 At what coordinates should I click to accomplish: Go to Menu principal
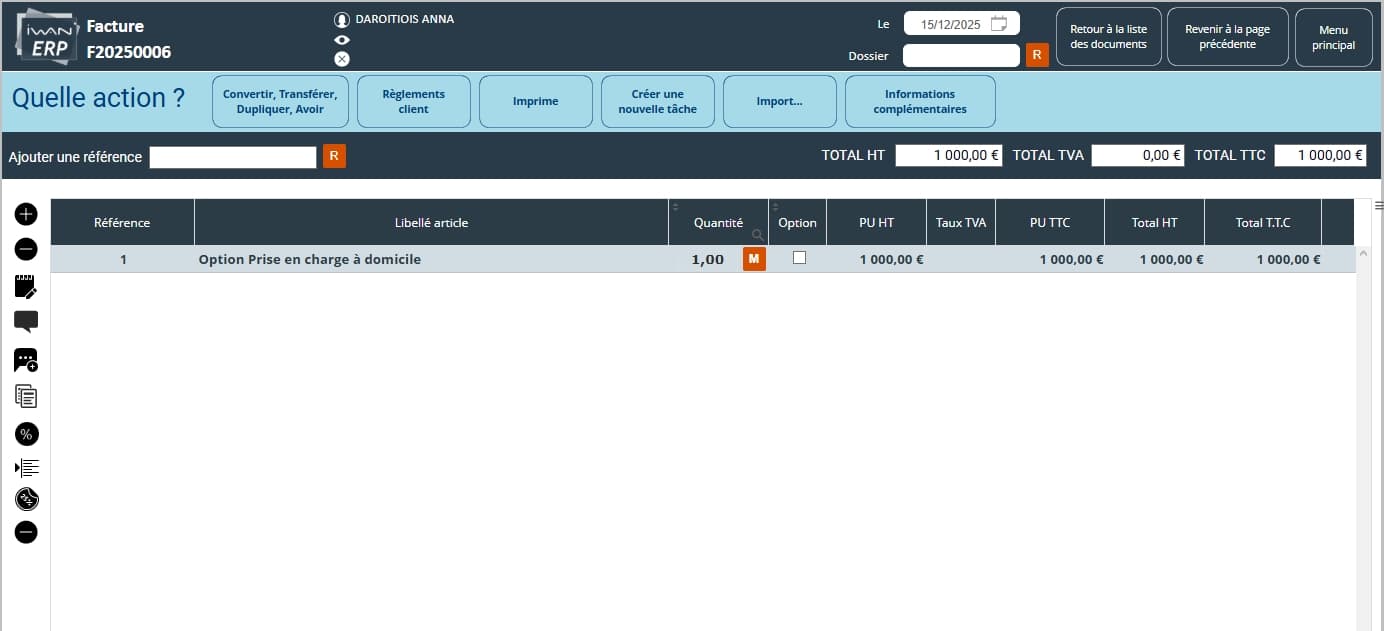[x=1334, y=37]
